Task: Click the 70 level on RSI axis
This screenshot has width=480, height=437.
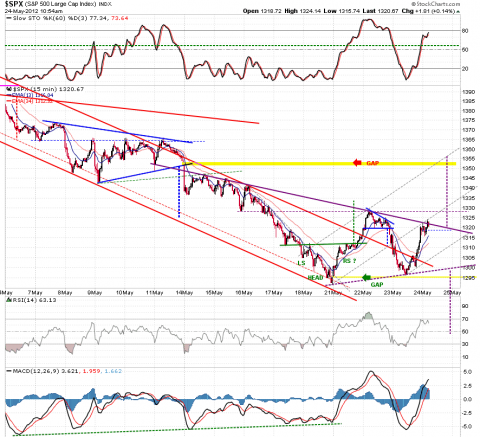Action: click(465, 319)
